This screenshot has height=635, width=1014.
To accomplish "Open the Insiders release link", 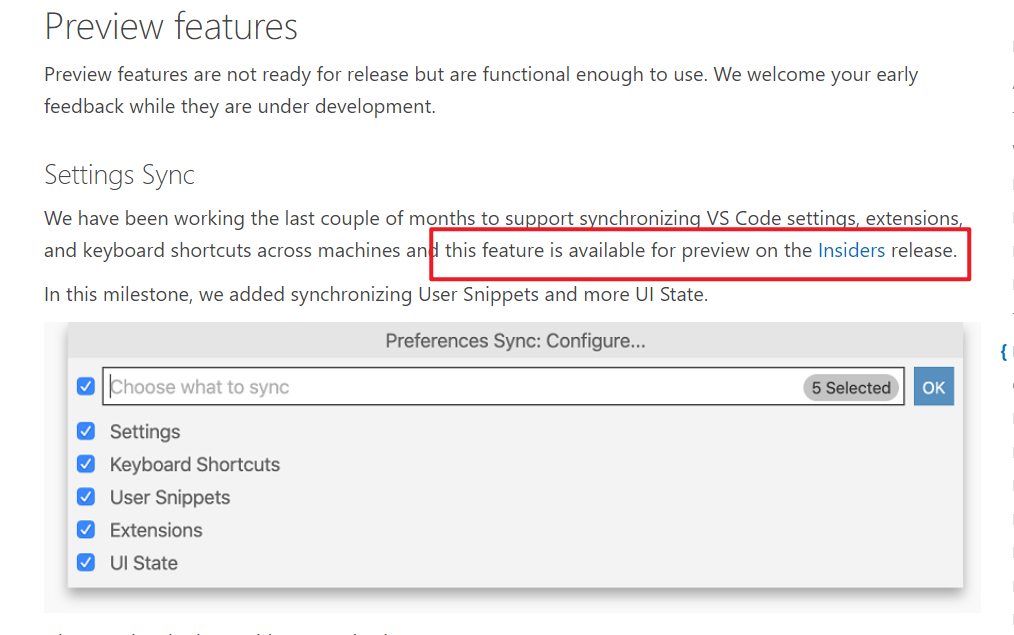I will (851, 250).
